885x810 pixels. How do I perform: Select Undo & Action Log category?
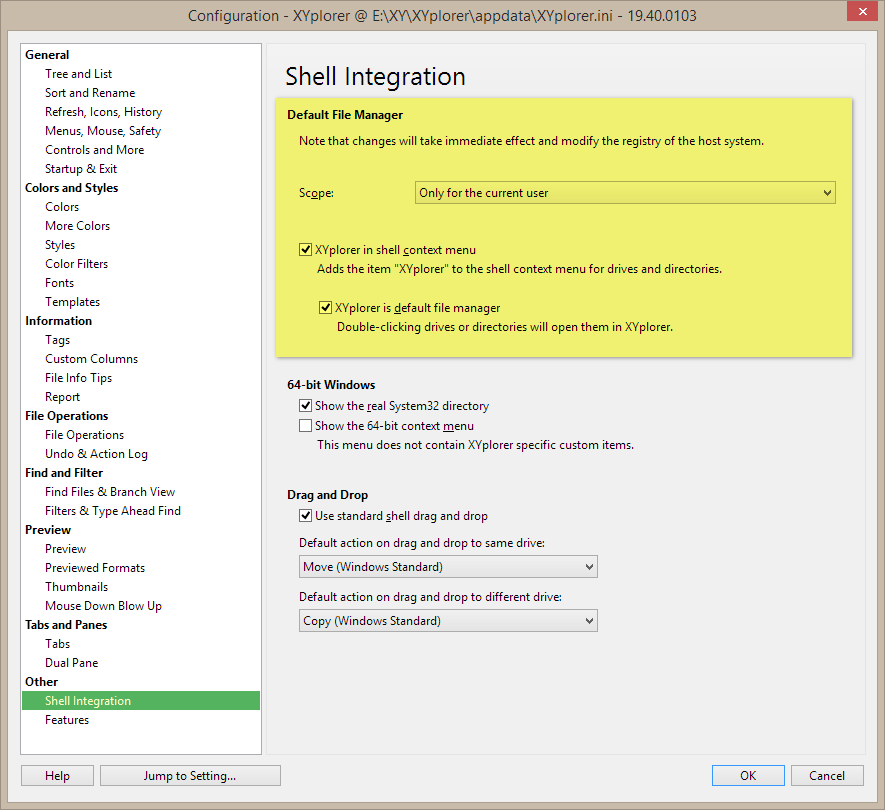96,454
